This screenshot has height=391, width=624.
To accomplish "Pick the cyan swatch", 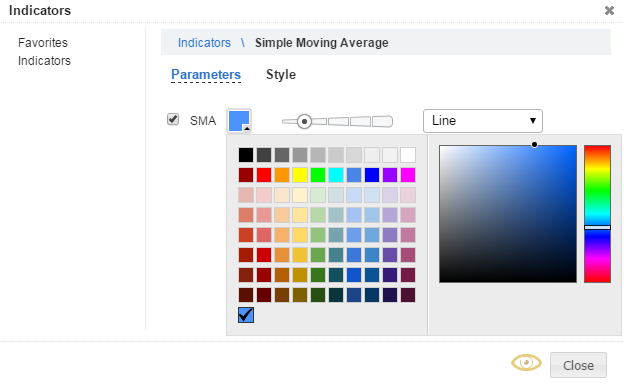I will pos(336,175).
